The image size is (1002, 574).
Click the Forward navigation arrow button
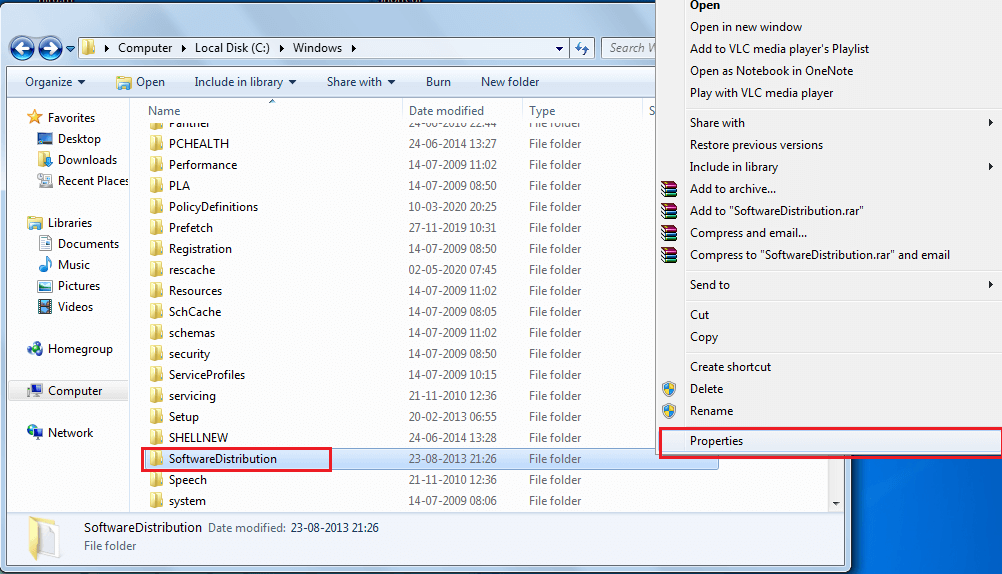click(x=50, y=48)
